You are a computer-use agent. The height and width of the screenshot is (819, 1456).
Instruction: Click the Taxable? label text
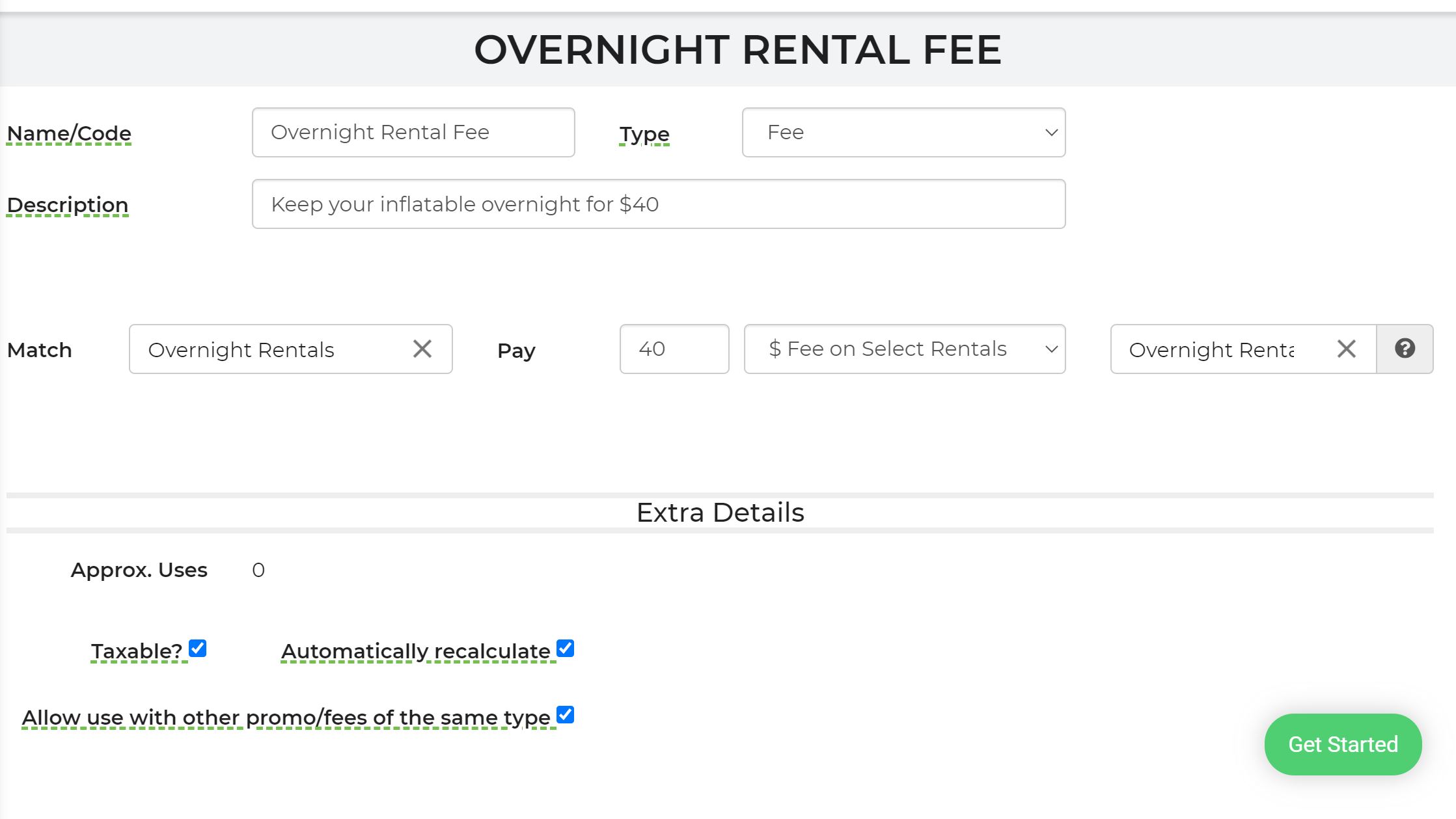pos(137,651)
